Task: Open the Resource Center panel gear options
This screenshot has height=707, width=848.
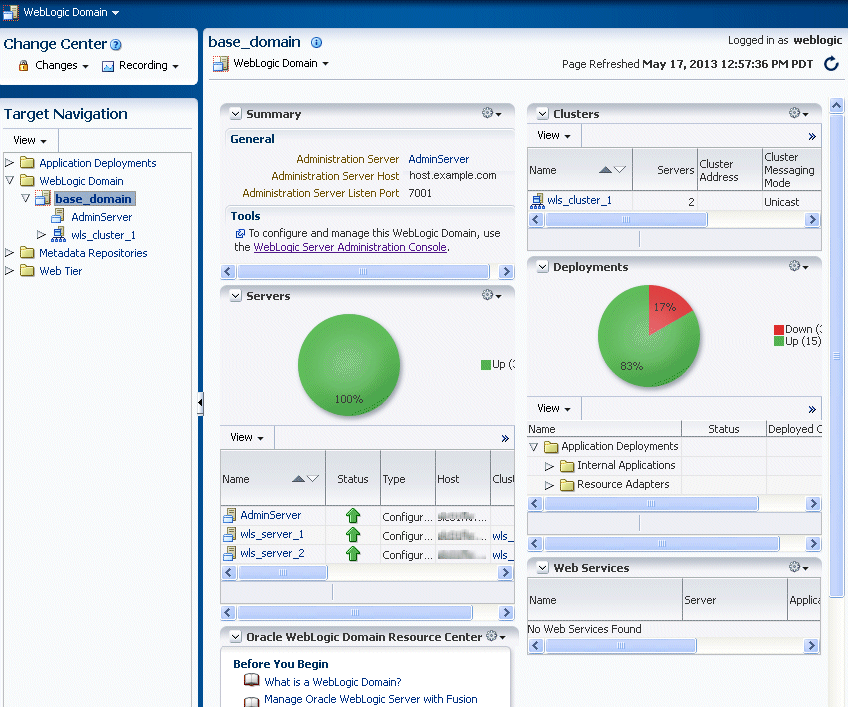Action: (495, 636)
